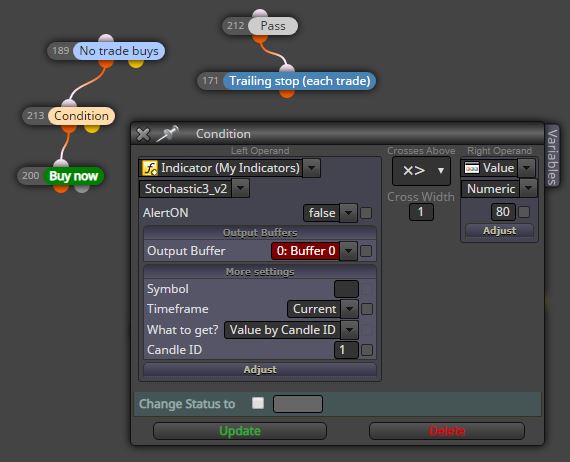Viewport: 570px width, 462px height.
Task: Click orange output connector of No trade buys
Action: click(x=106, y=64)
